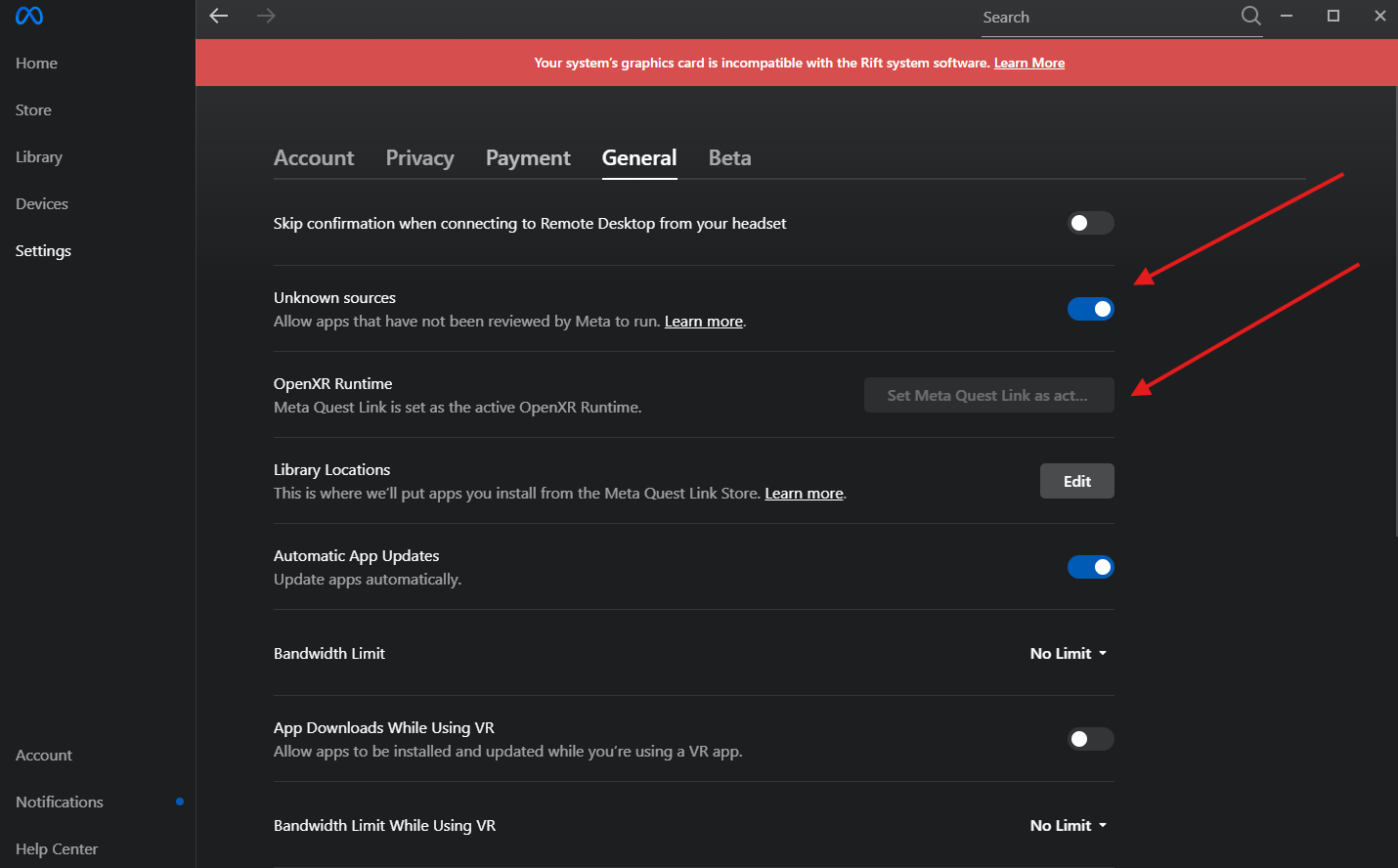The width and height of the screenshot is (1398, 868).
Task: Enable App Downloads While Using VR
Action: tap(1090, 739)
